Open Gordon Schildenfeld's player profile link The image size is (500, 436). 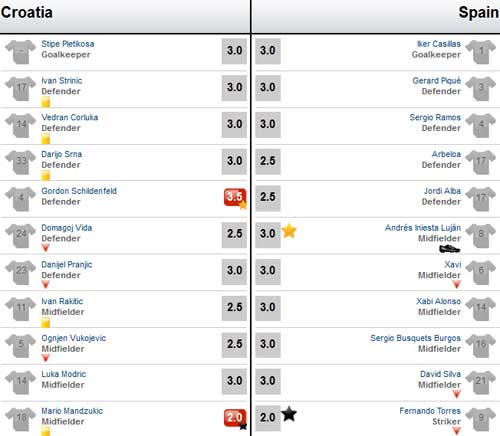pos(79,191)
